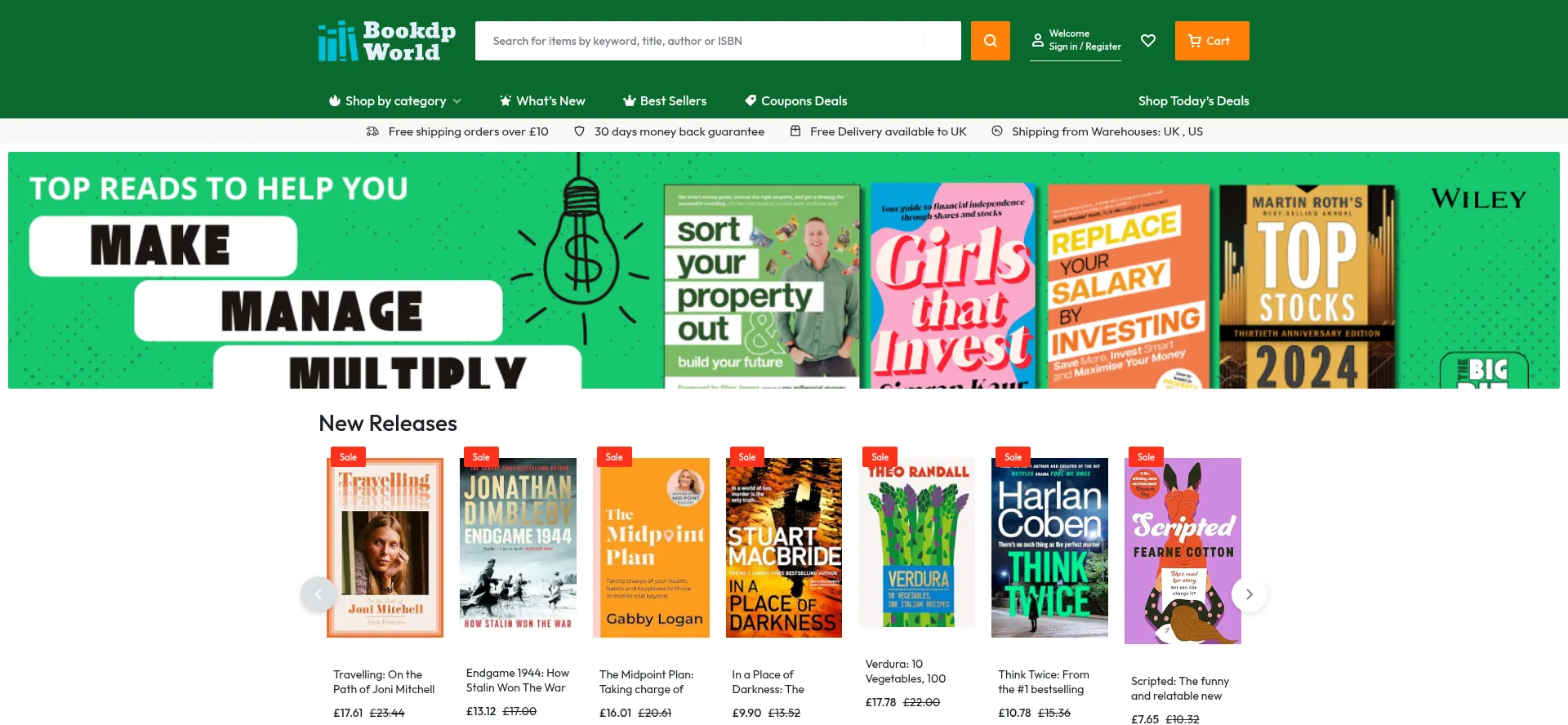Viewport: 1568px width, 725px height.
Task: Click Sale badge on Travelling book
Action: pyautogui.click(x=348, y=457)
